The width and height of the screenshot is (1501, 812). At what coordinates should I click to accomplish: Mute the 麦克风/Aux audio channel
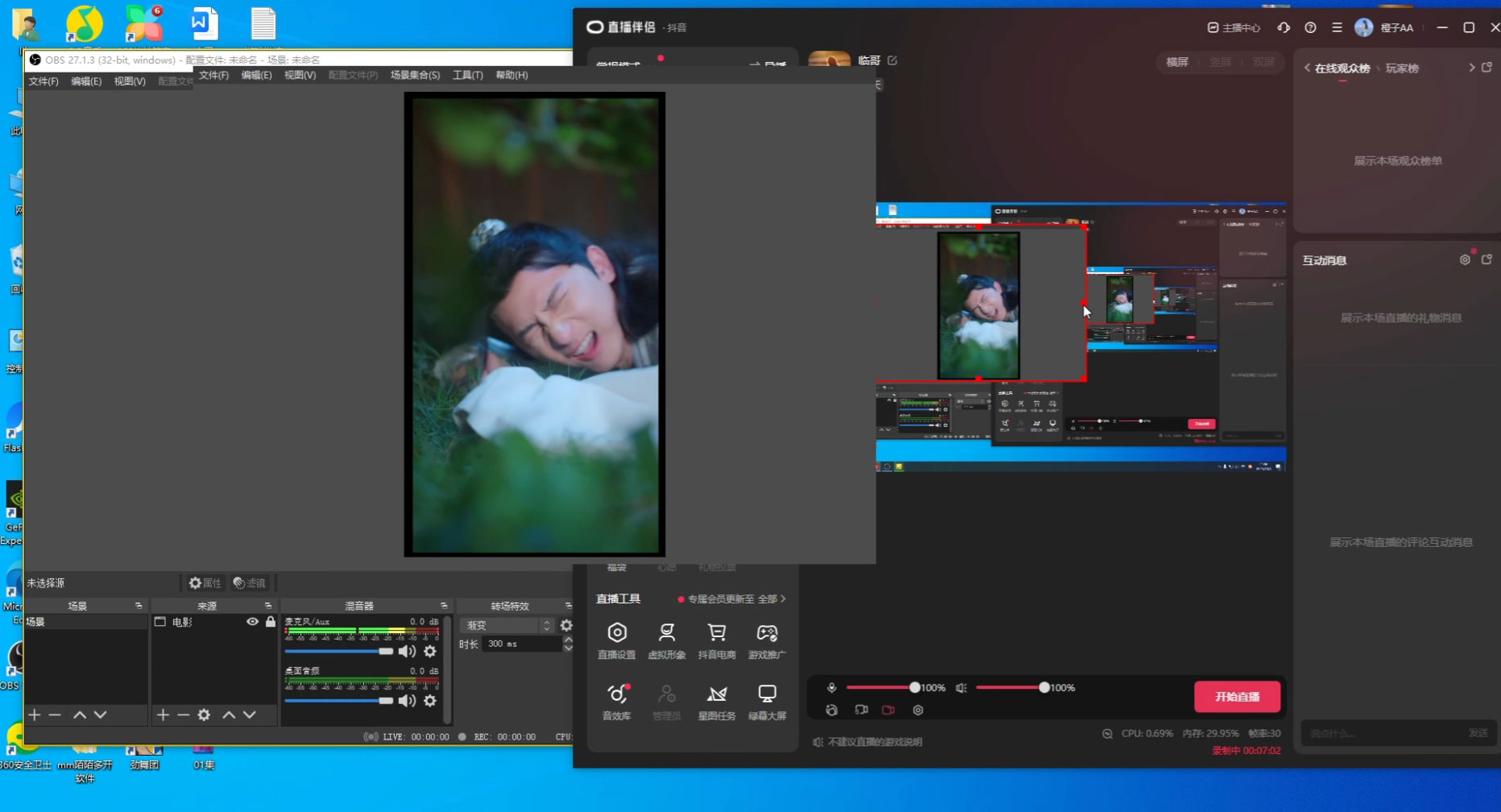[x=408, y=651]
